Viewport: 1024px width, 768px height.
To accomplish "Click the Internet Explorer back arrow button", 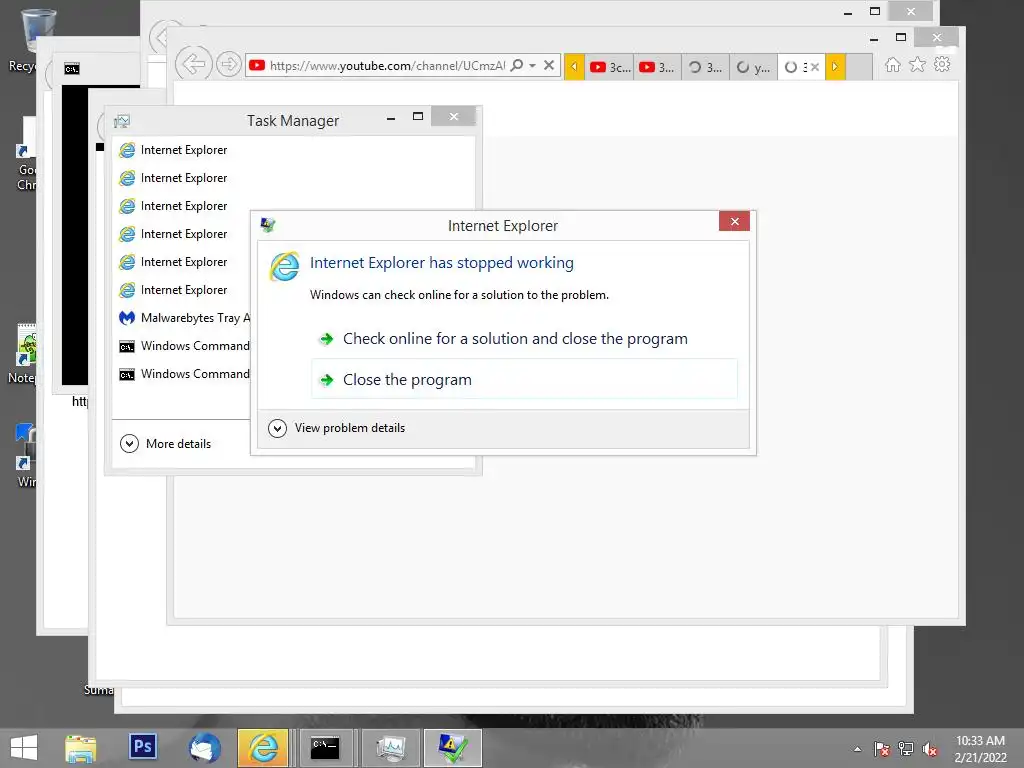I will [x=194, y=64].
